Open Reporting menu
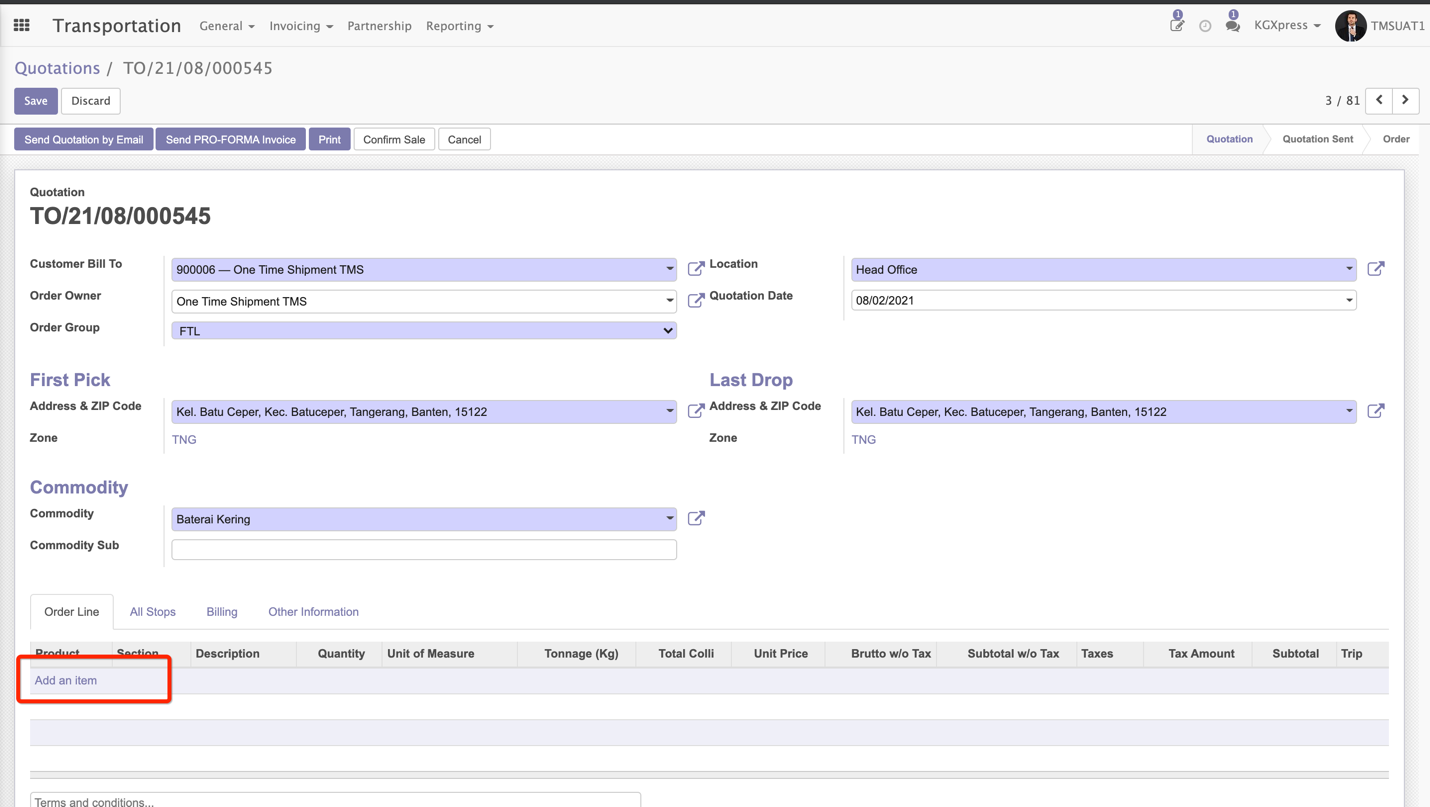Viewport: 1430px width, 807px height. pos(460,26)
